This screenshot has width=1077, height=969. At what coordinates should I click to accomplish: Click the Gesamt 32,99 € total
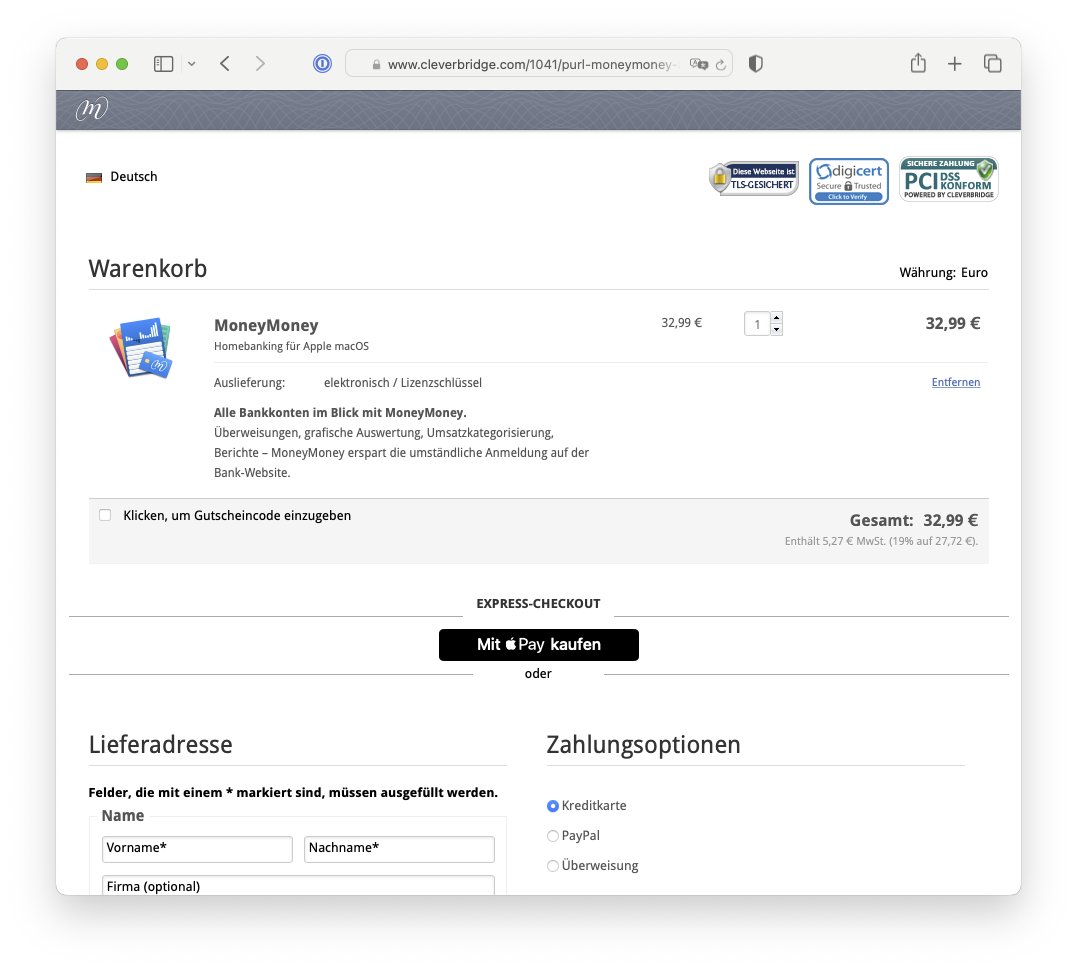[x=914, y=521]
